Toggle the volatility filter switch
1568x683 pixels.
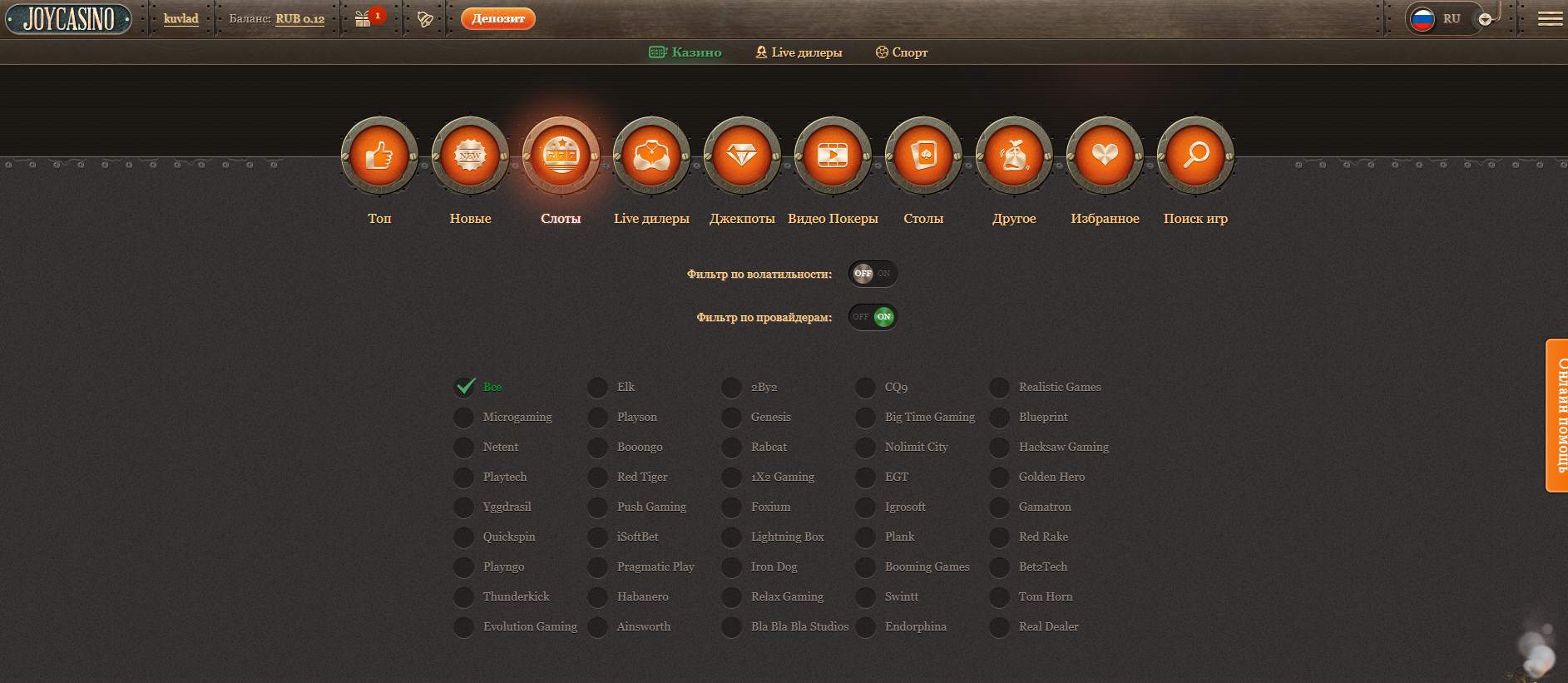(873, 274)
